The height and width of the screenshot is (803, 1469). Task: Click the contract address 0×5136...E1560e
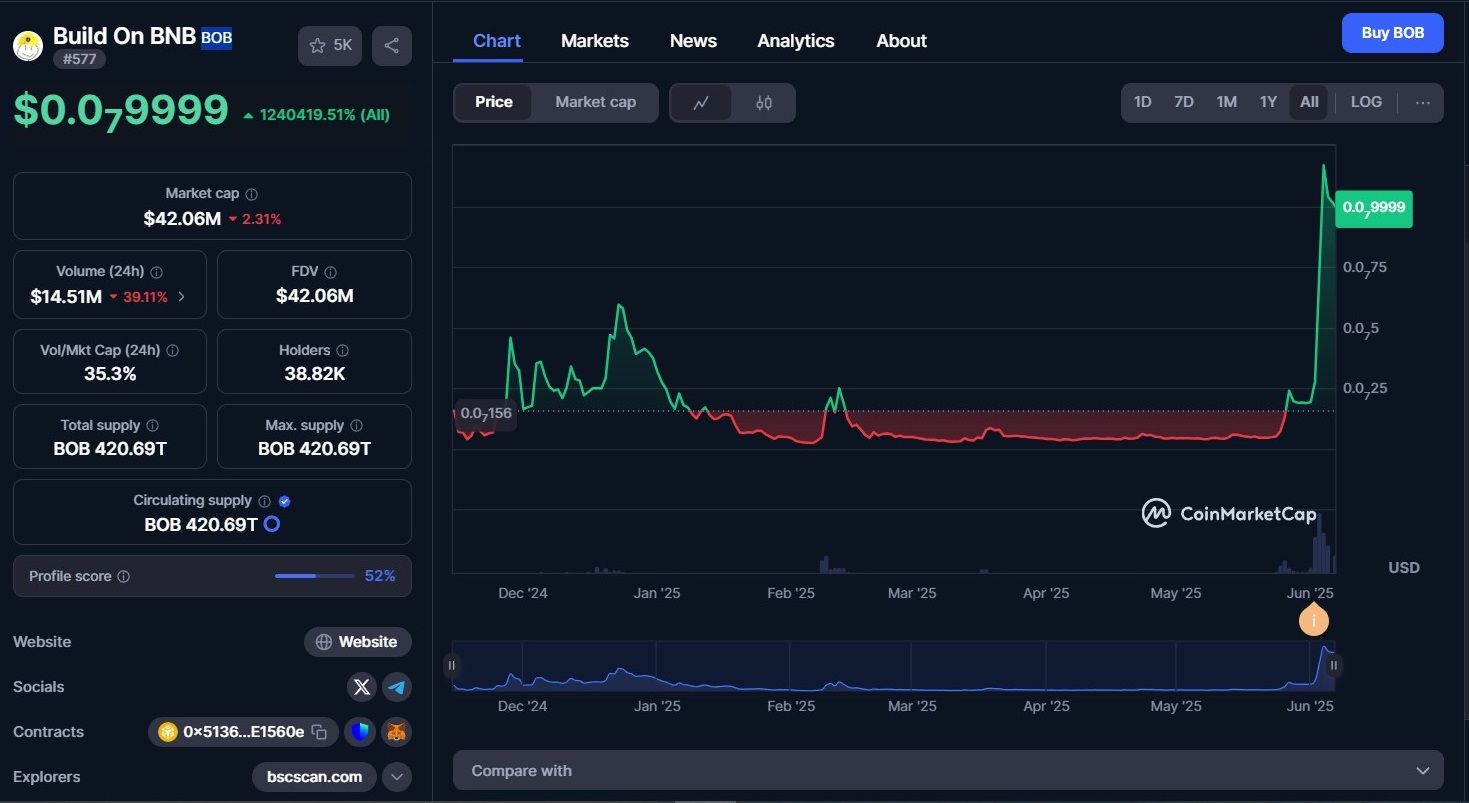tap(243, 732)
